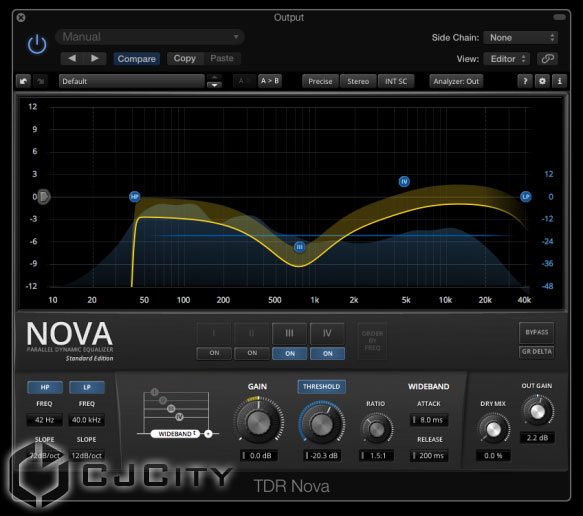Click the A slot button
Image resolution: width=583 pixels, height=516 pixels.
click(244, 81)
